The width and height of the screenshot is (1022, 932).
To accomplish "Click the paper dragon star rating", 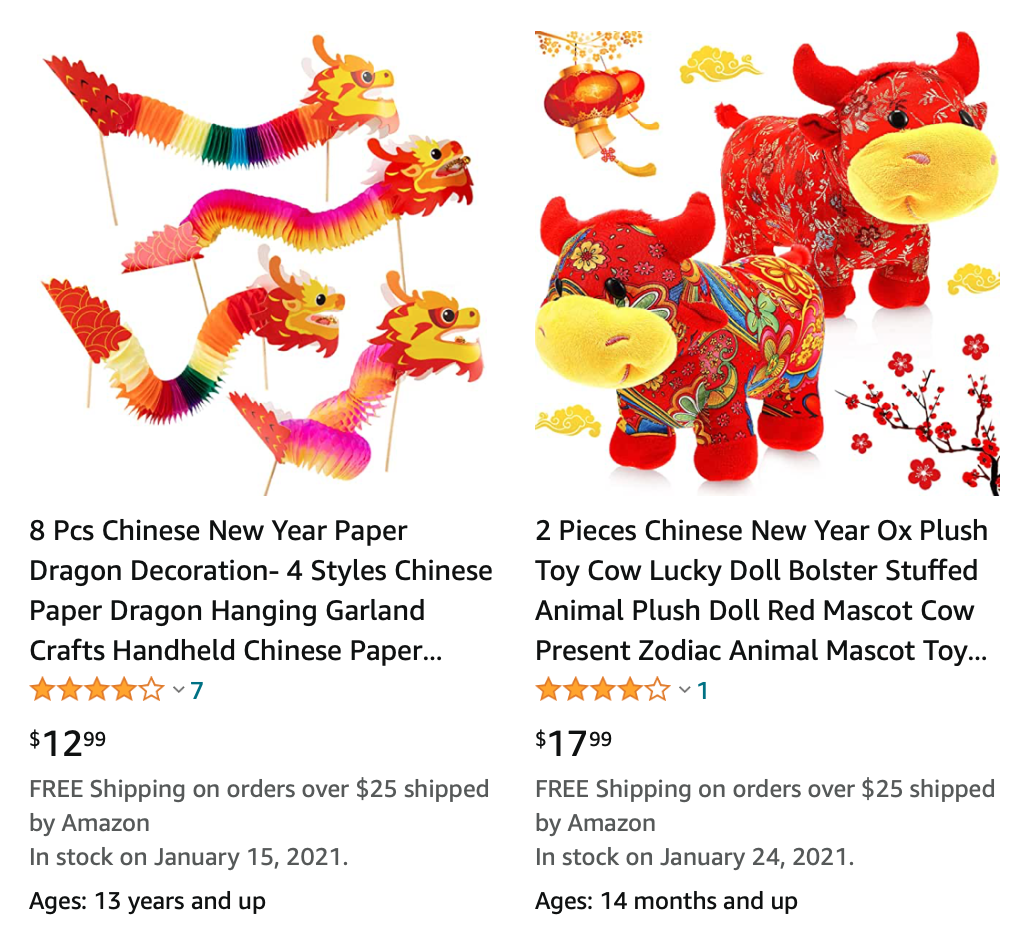I will 97,690.
